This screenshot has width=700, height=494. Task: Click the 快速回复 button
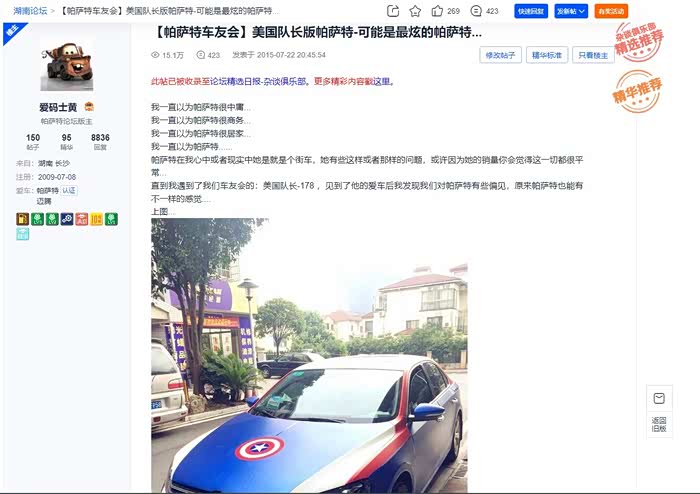tap(531, 11)
